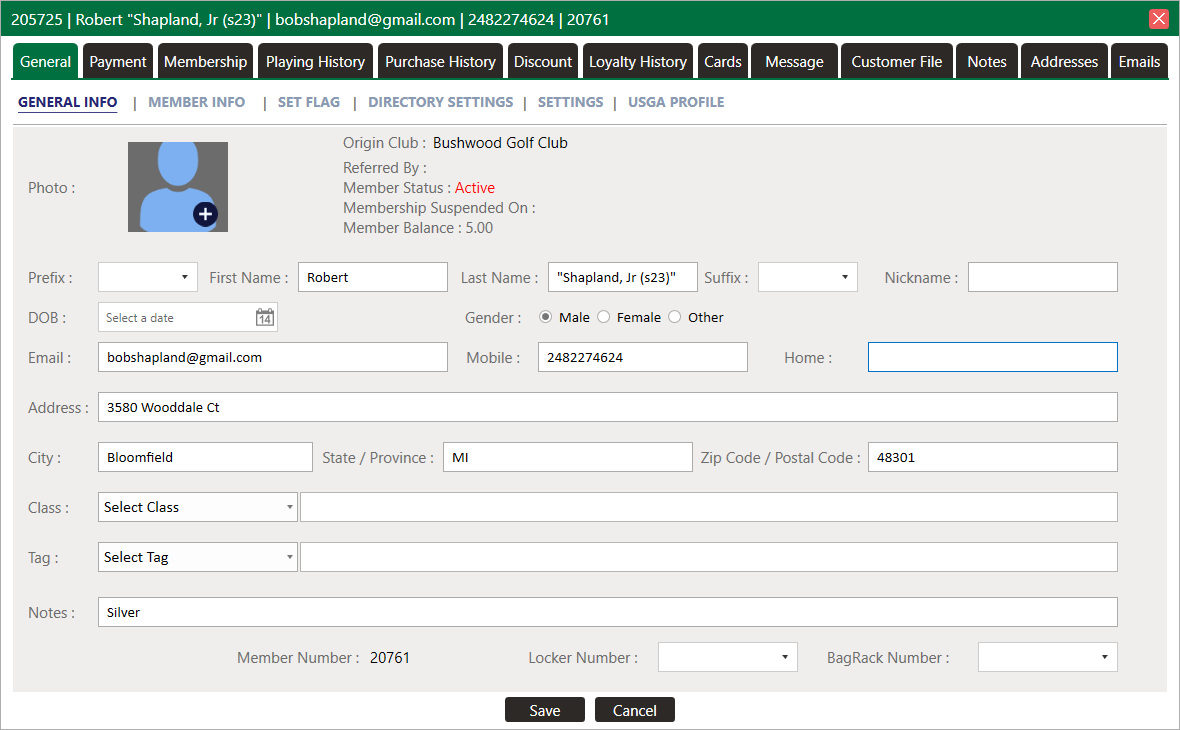Open the Locker Number dropdown
The height and width of the screenshot is (730, 1180).
pos(728,657)
